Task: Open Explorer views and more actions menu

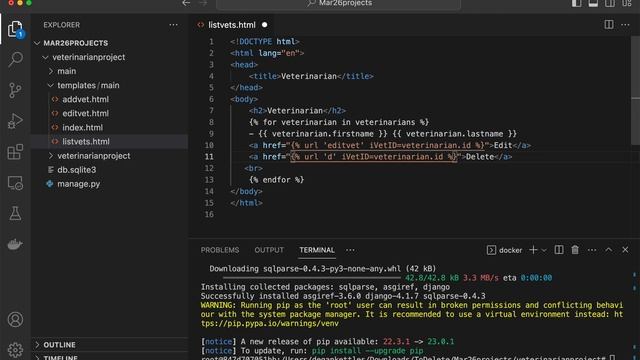Action: click(173, 25)
